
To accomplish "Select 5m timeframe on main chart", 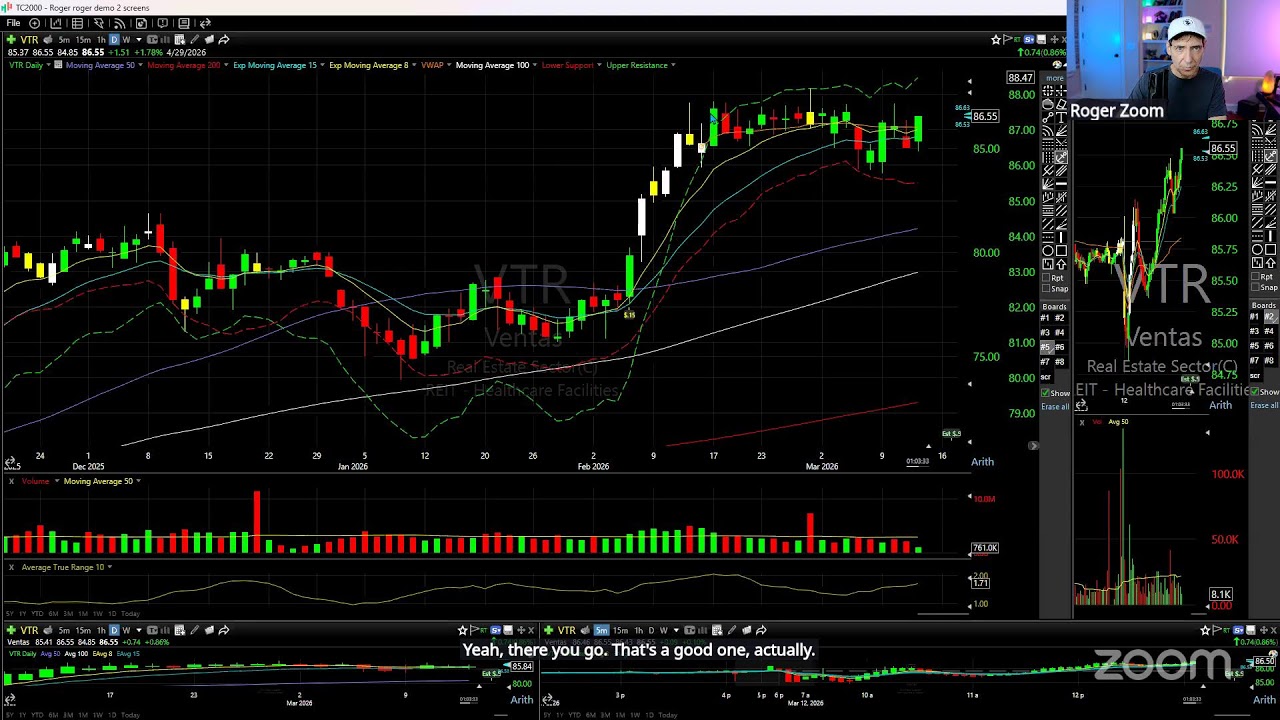I will pos(64,40).
